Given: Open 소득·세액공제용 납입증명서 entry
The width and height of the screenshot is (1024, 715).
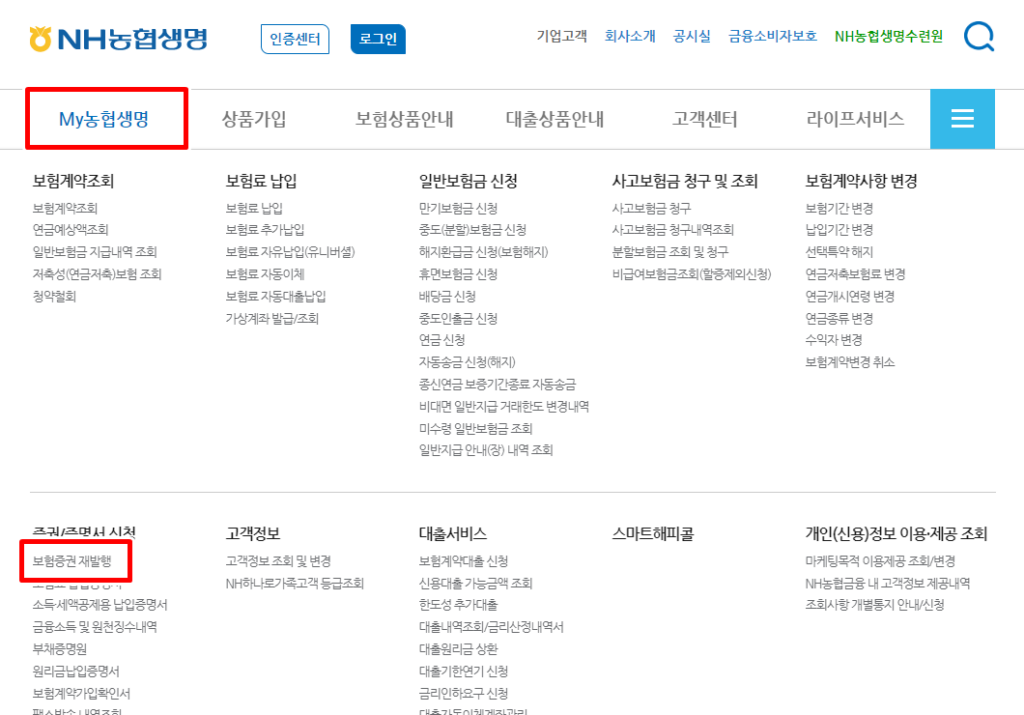Looking at the screenshot, I should (100, 605).
